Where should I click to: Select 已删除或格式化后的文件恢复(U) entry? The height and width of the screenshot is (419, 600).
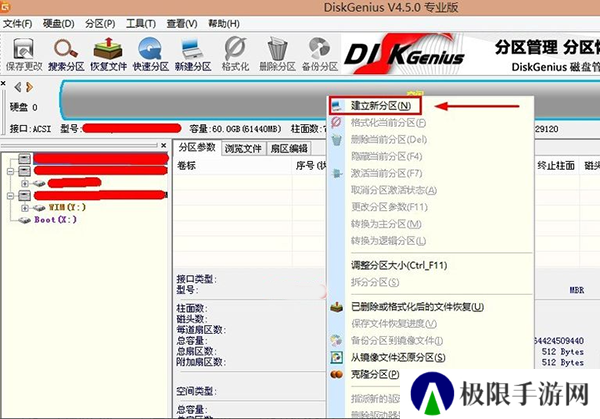tap(417, 307)
